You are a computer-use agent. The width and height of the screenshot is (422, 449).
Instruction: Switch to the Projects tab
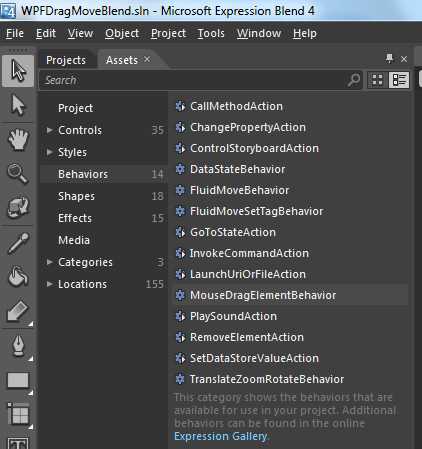66,60
